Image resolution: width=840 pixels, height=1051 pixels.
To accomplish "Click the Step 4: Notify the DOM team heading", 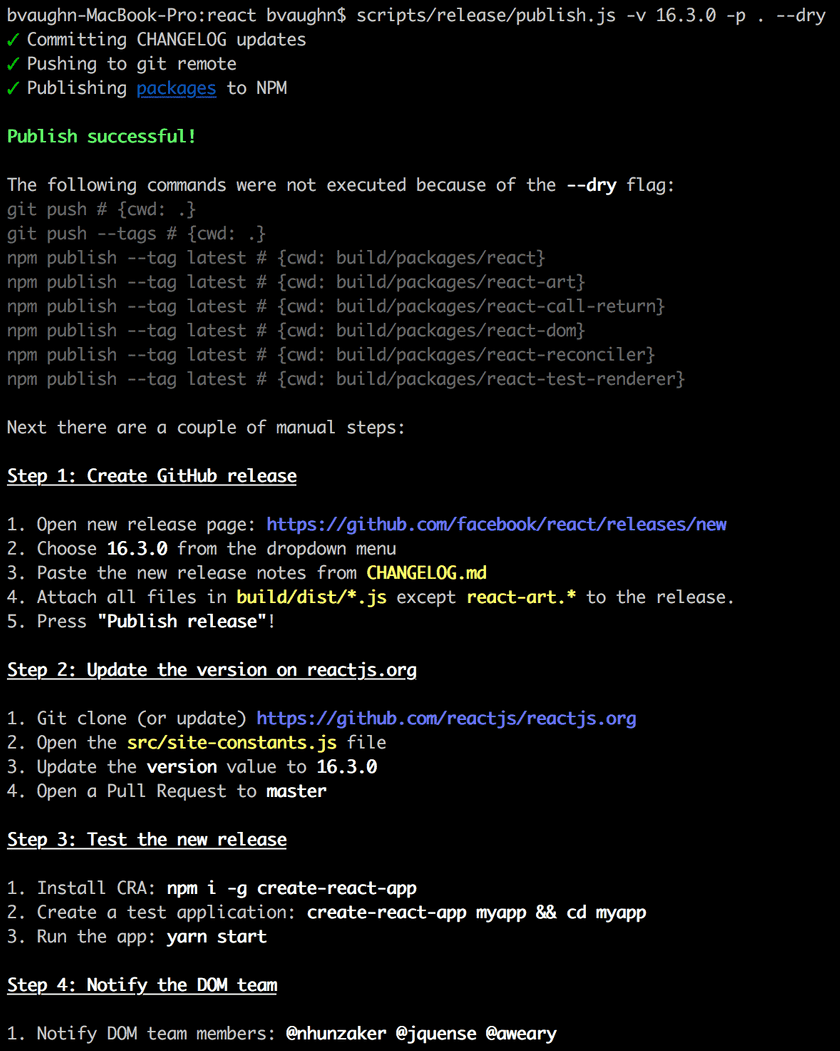I will tap(142, 985).
